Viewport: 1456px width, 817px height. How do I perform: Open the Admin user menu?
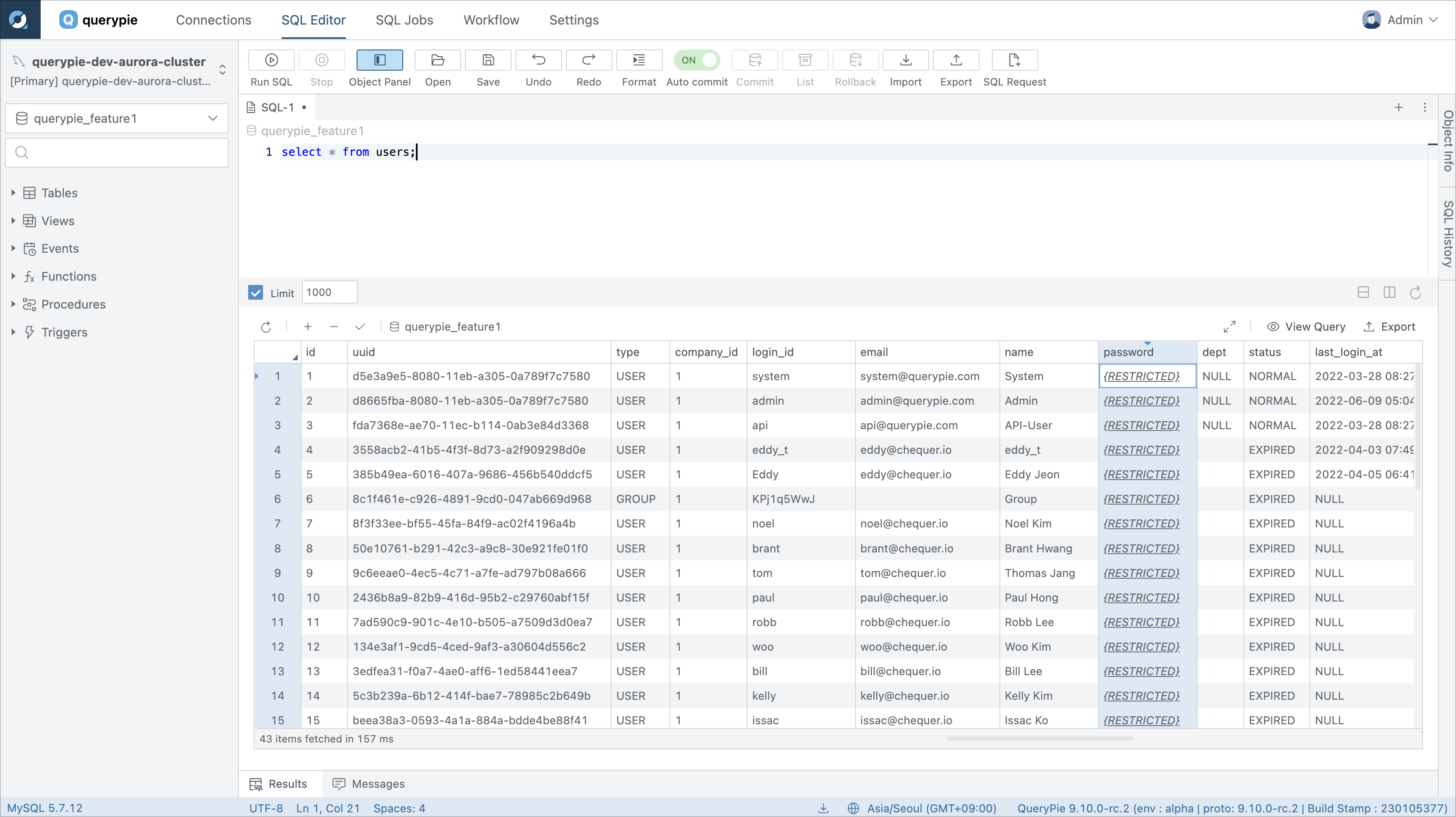(x=1400, y=20)
